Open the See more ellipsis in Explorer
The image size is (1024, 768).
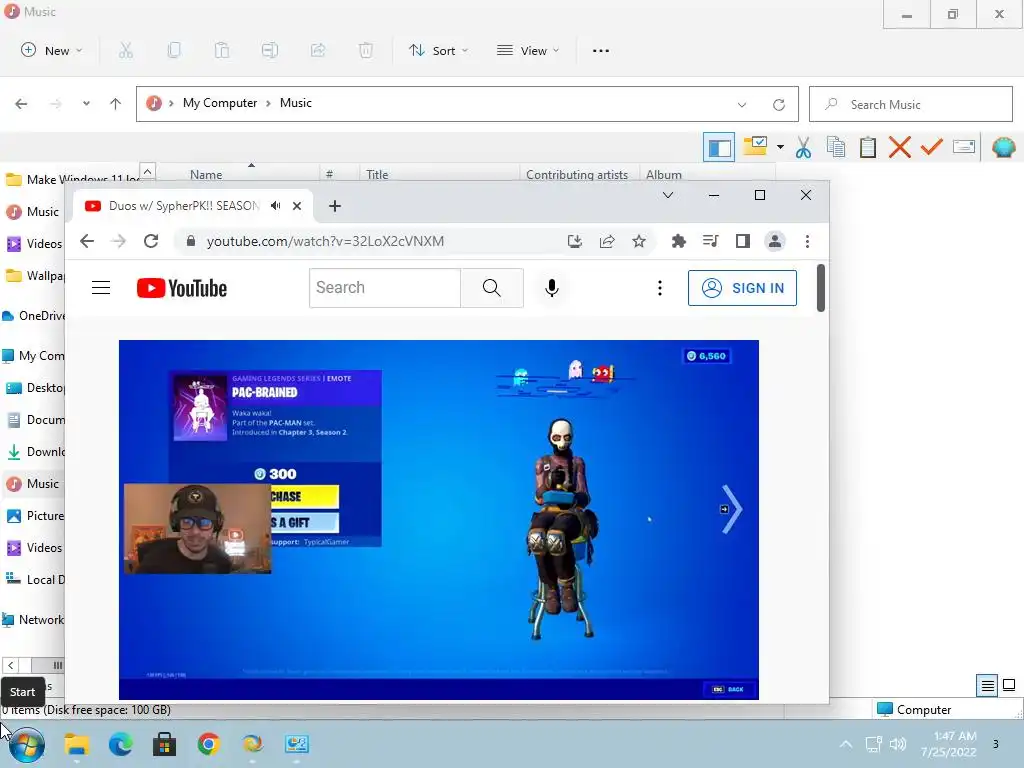pyautogui.click(x=601, y=50)
